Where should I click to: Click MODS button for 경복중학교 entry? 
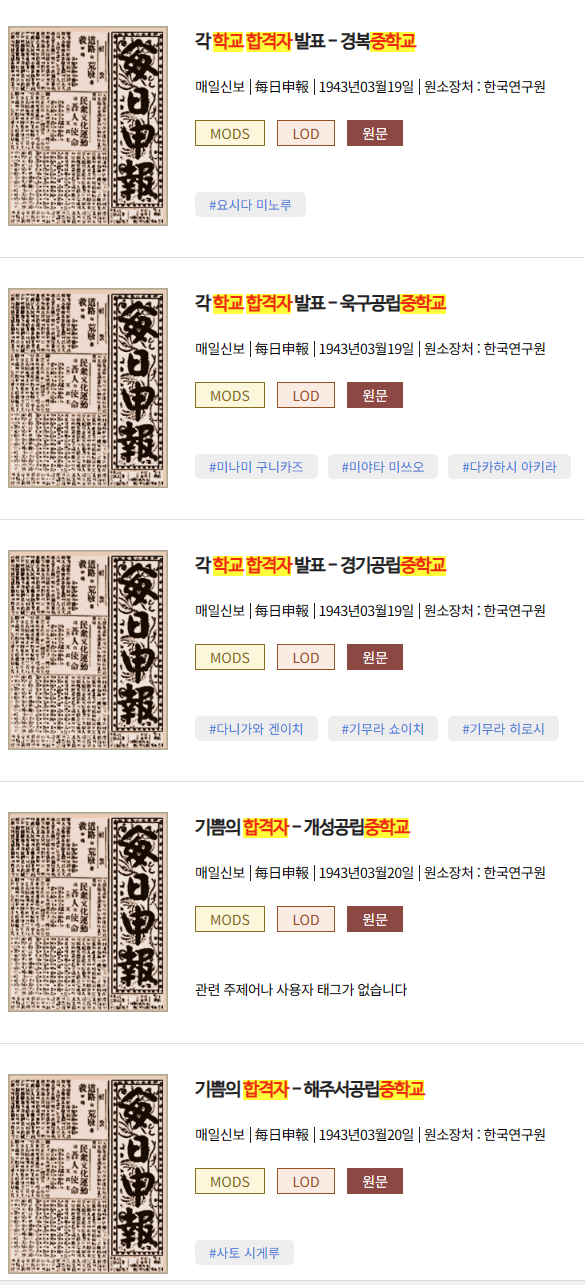point(230,133)
